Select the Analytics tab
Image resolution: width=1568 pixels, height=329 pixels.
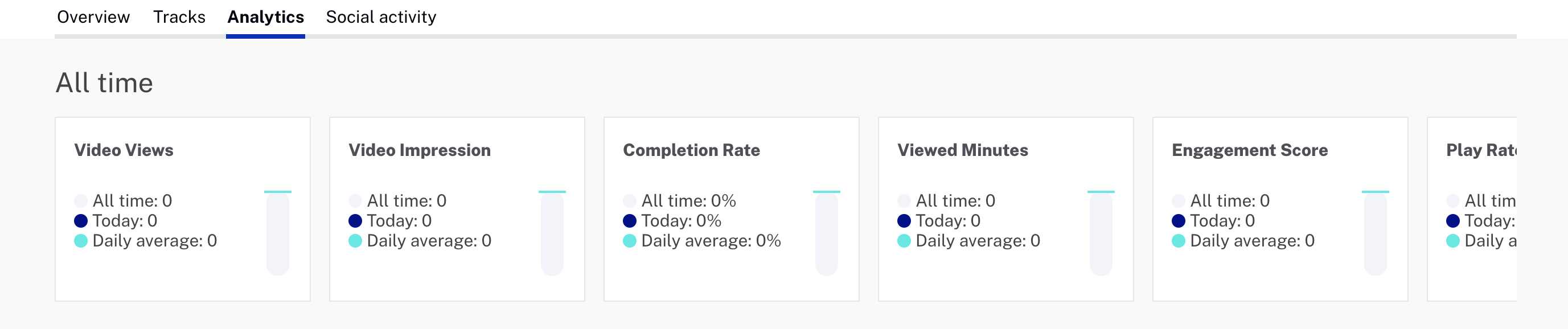[265, 17]
